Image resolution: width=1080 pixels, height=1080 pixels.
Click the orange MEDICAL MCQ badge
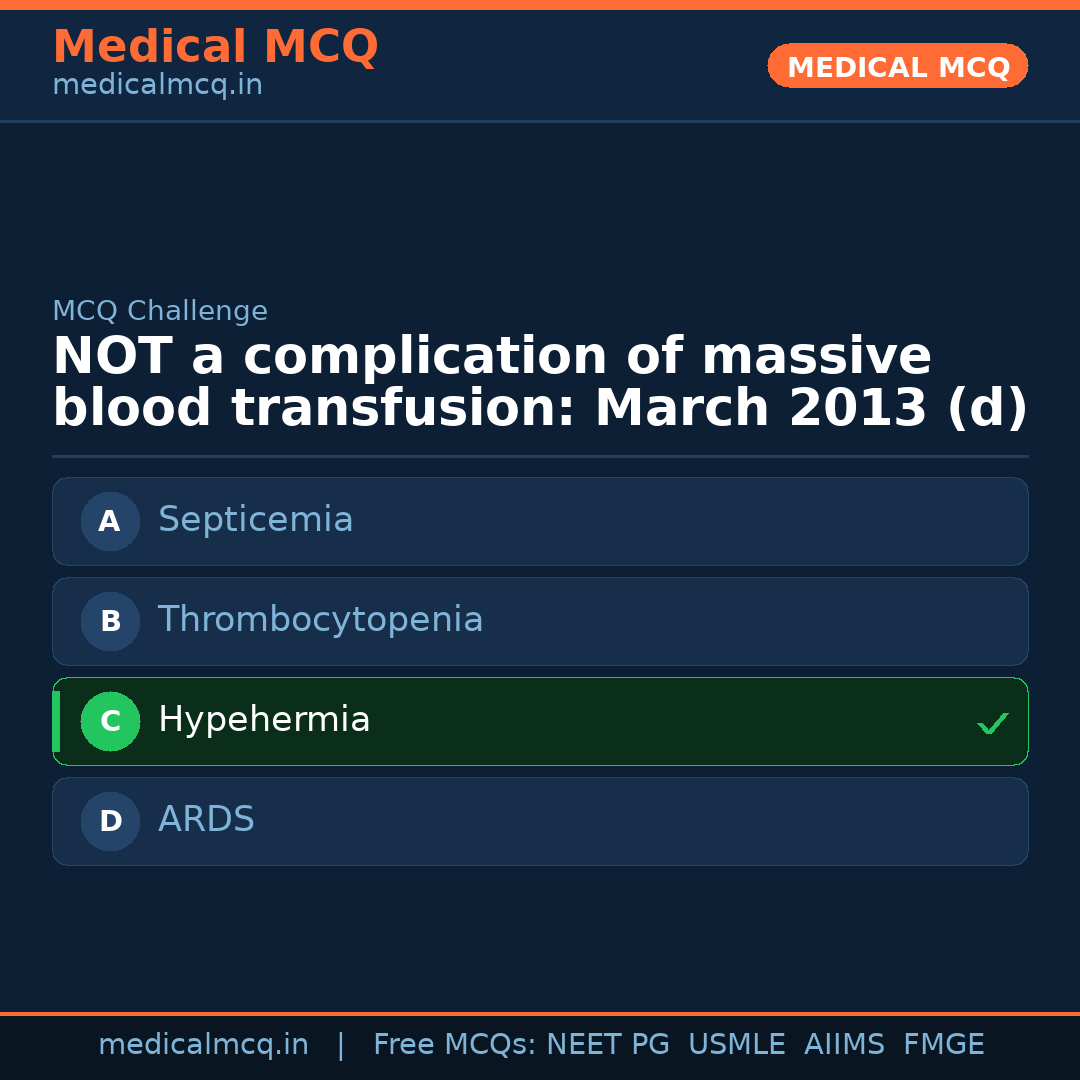point(897,66)
